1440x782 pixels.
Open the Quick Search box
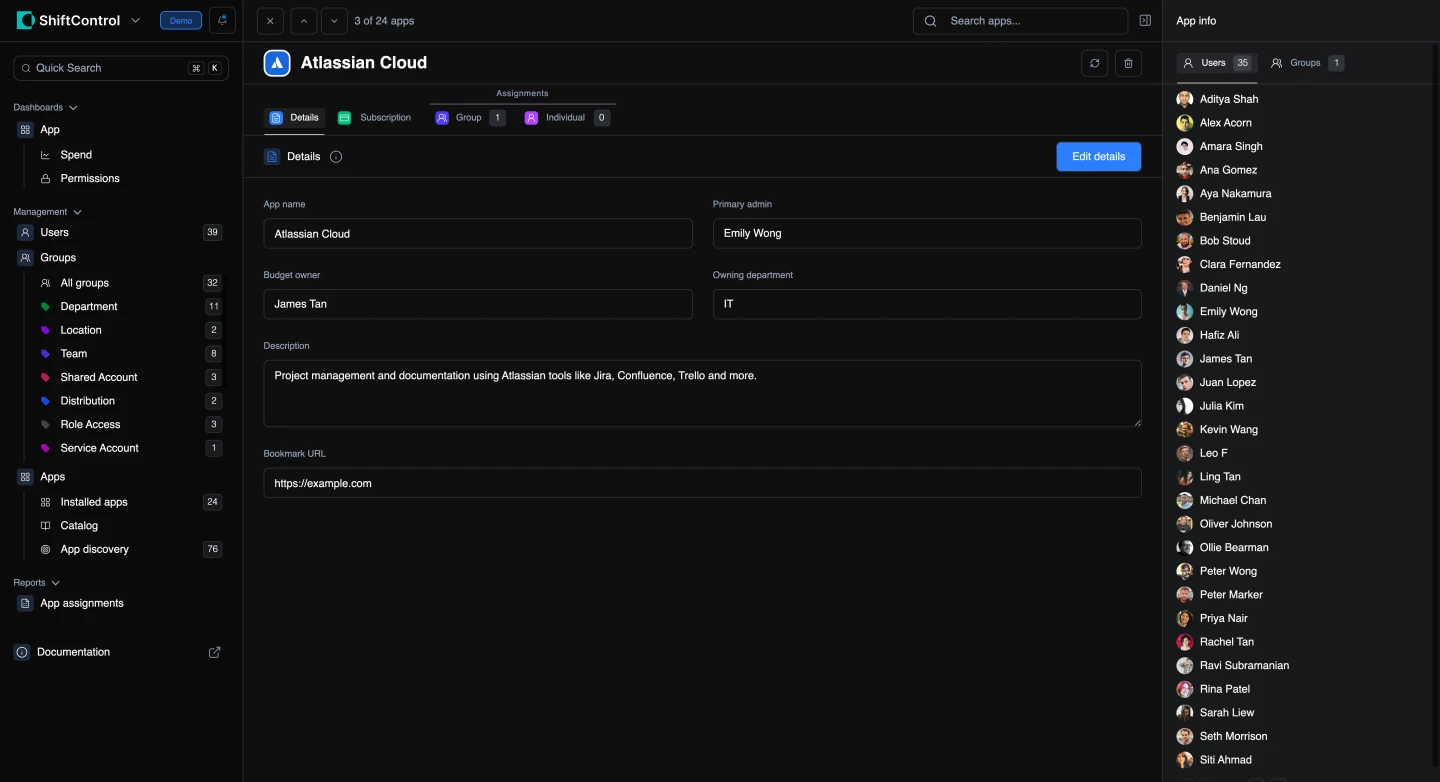[x=121, y=68]
